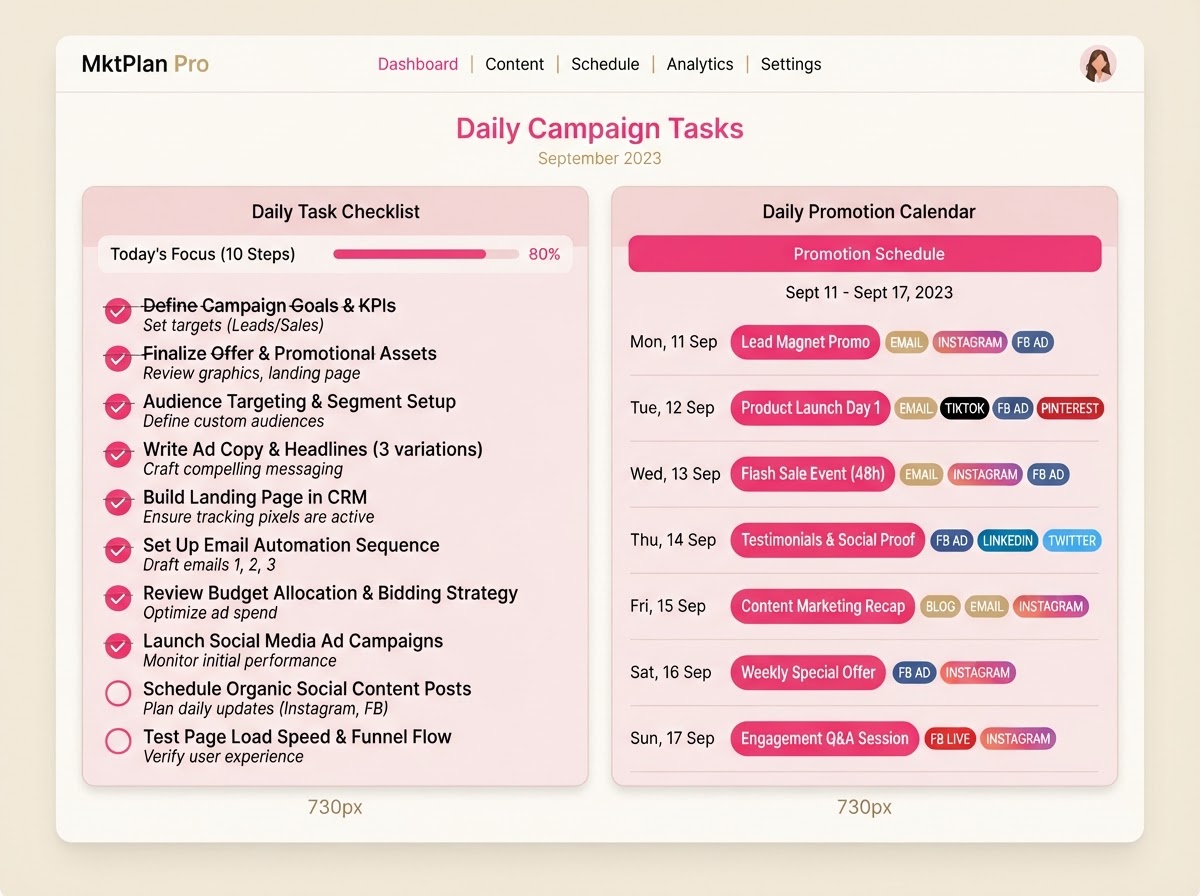Image resolution: width=1200 pixels, height=896 pixels.
Task: Open the Engagement Q&A Session event
Action: coord(824,739)
